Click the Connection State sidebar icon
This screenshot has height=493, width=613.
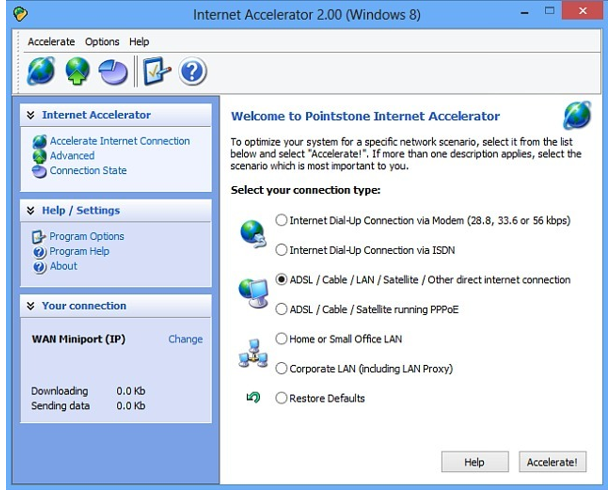pyautogui.click(x=40, y=171)
